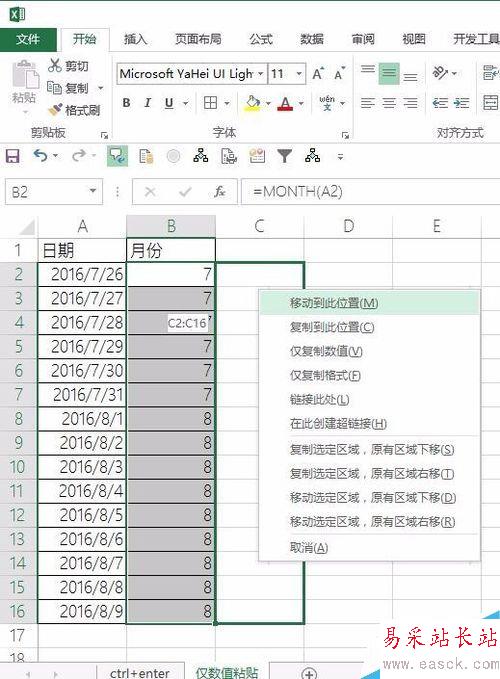Screen dimensions: 500x679
Task: Click the borders grid icon
Action: [210, 103]
